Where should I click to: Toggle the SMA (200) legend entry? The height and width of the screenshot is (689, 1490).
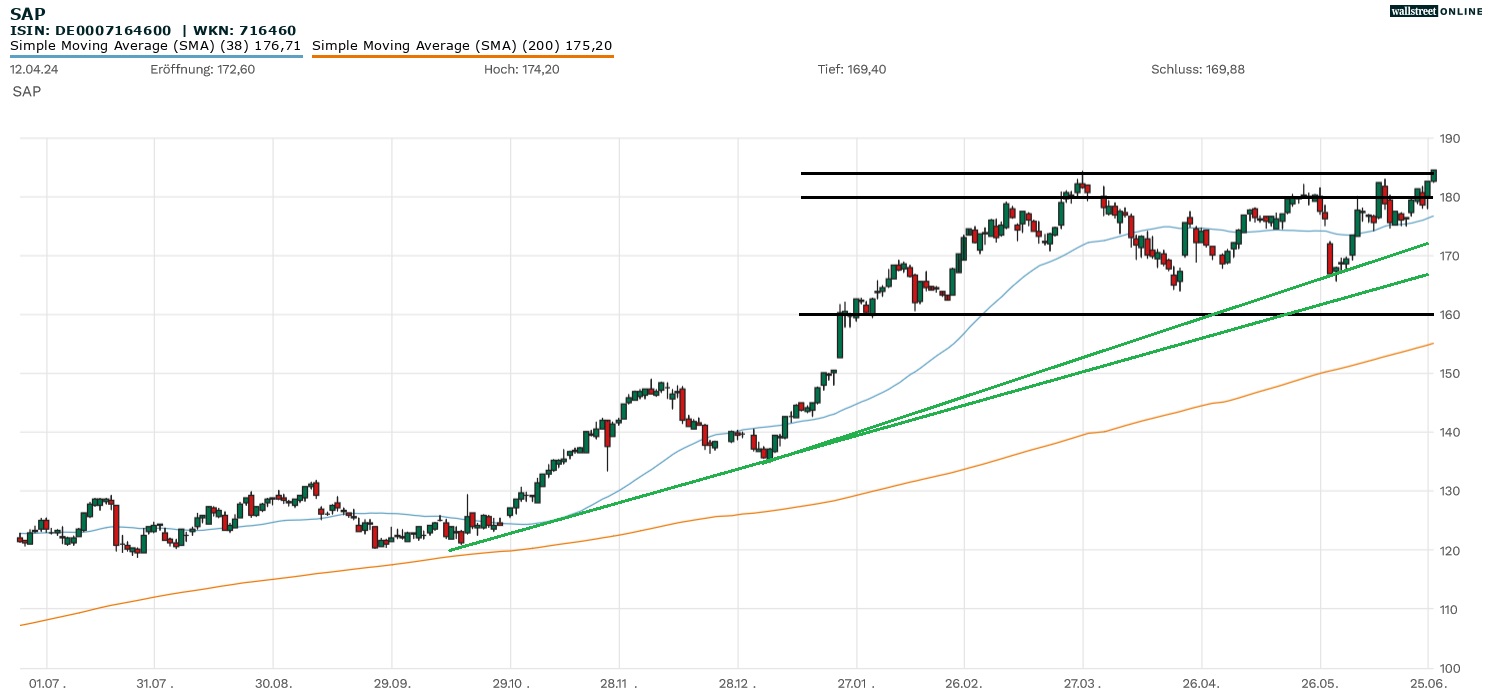(x=462, y=45)
